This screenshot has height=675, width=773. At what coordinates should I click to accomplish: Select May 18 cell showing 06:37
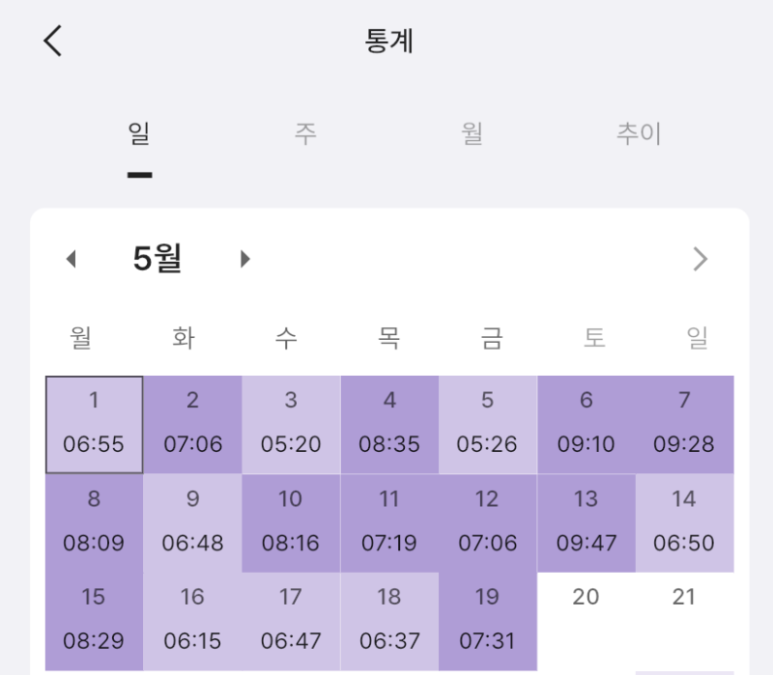pyautogui.click(x=389, y=621)
